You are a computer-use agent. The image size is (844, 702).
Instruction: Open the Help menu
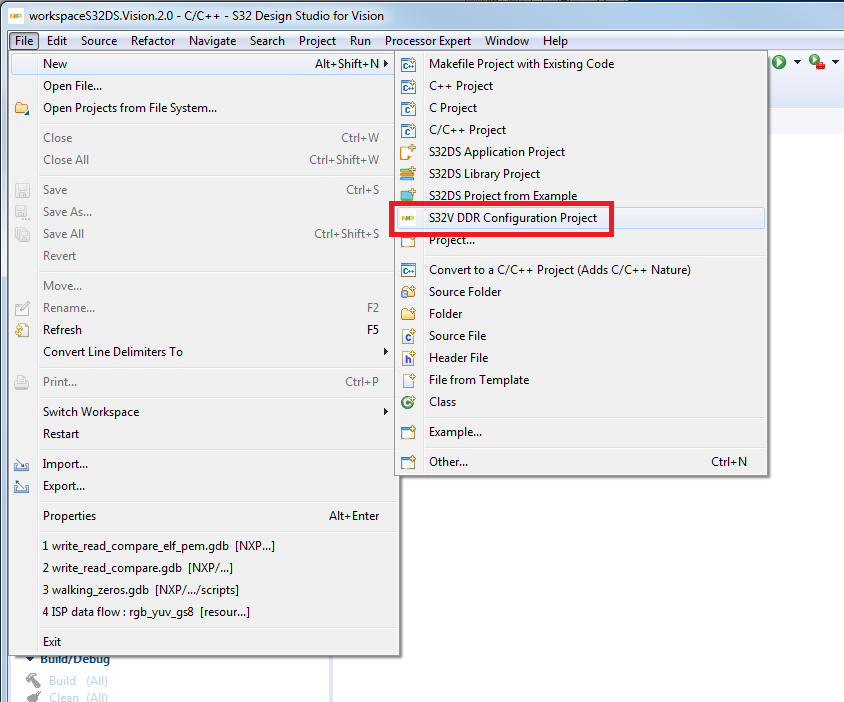[x=555, y=41]
